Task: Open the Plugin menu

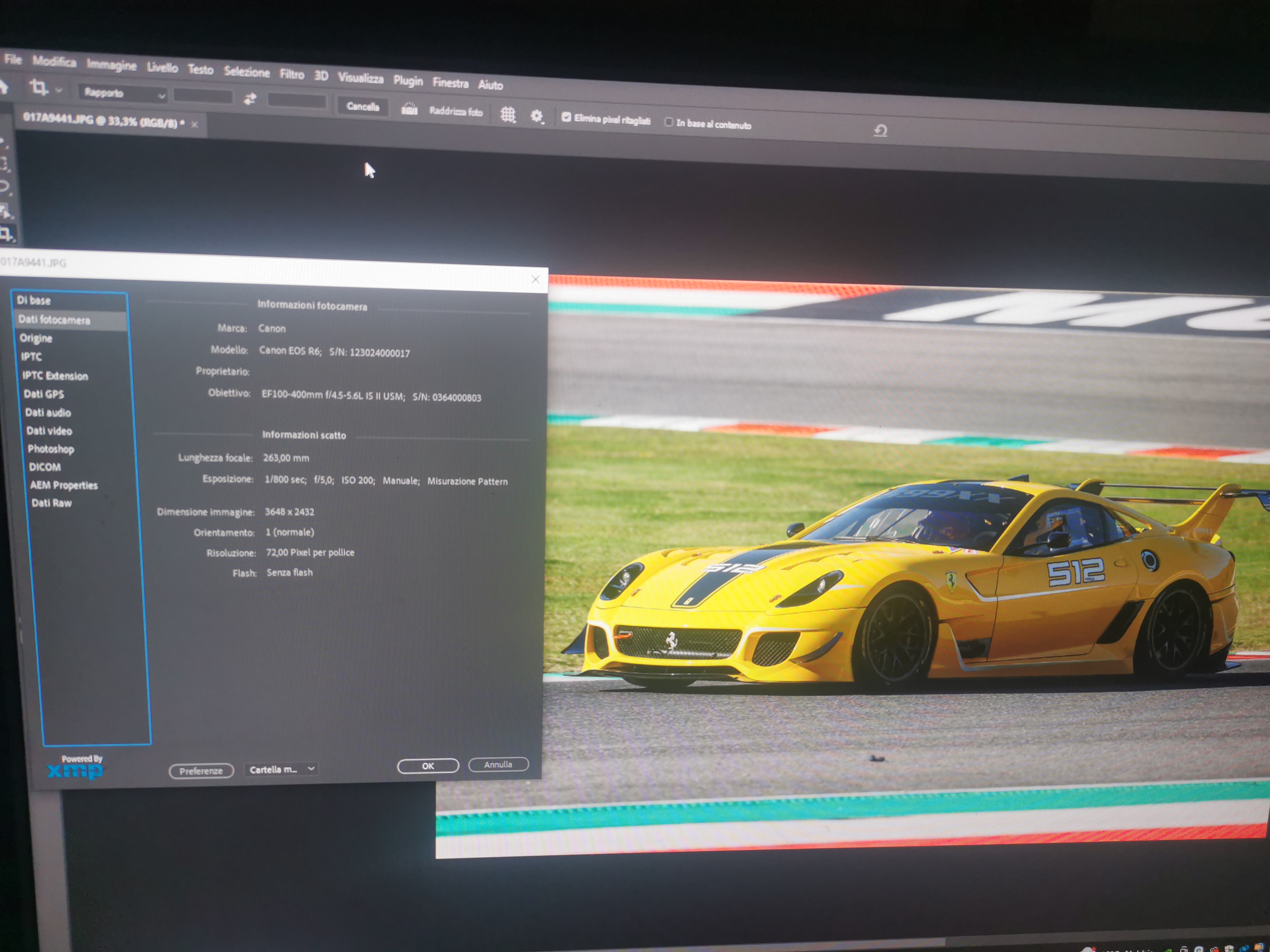Action: click(x=408, y=81)
